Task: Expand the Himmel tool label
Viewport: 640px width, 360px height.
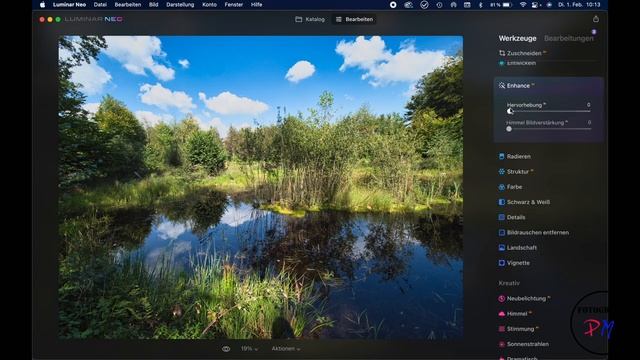Action: [517, 314]
